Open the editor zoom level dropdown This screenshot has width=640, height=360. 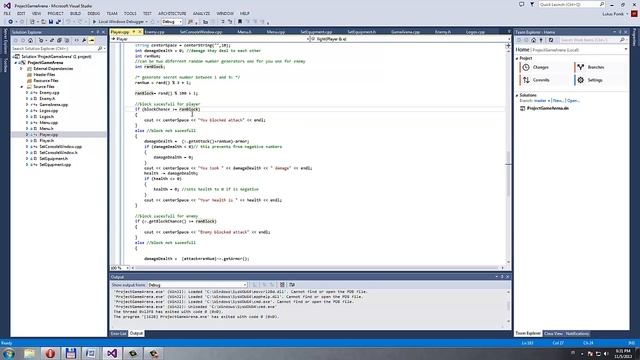[x=120, y=268]
